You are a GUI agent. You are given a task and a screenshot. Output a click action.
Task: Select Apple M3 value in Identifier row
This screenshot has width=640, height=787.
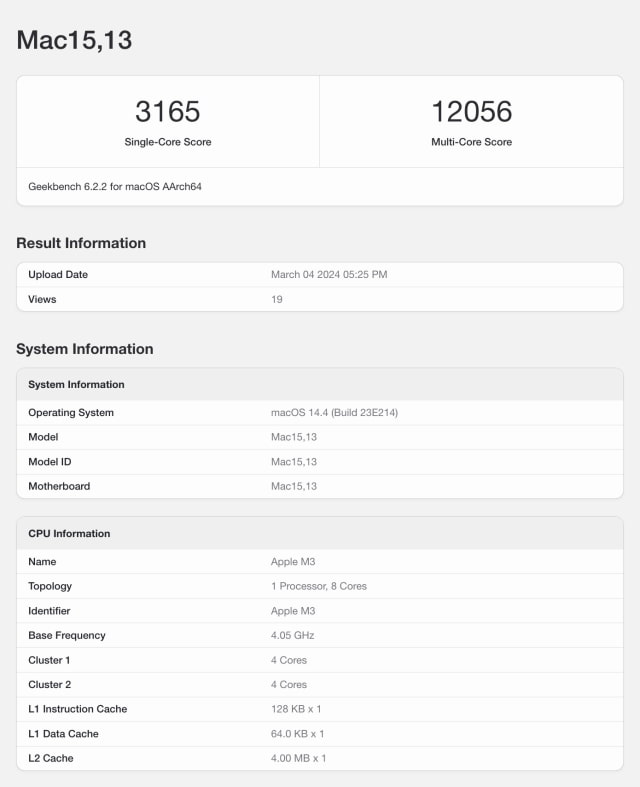pyautogui.click(x=293, y=611)
